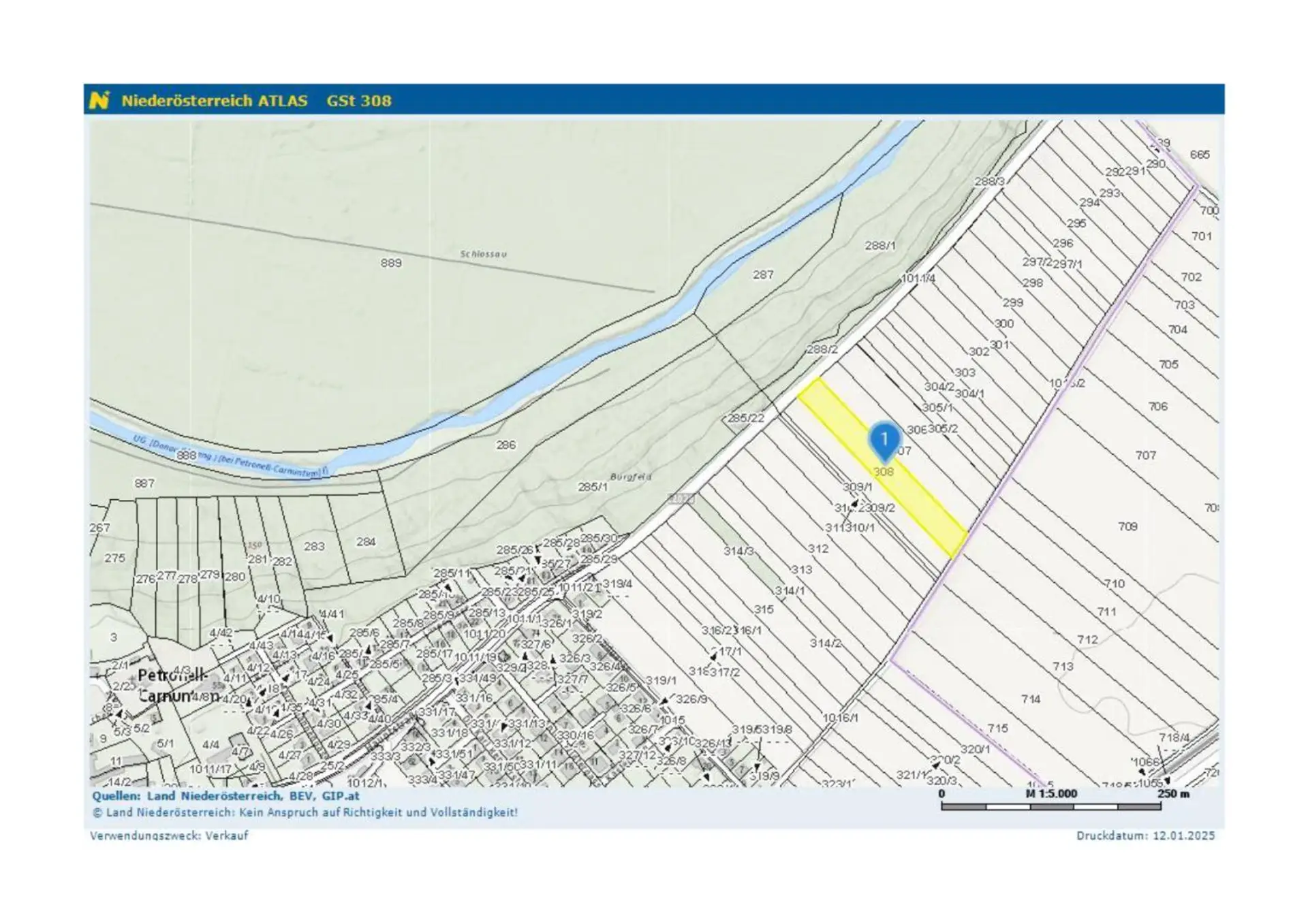1308x924 pixels.
Task: Click the parcel labeled 284
Action: 366,542
